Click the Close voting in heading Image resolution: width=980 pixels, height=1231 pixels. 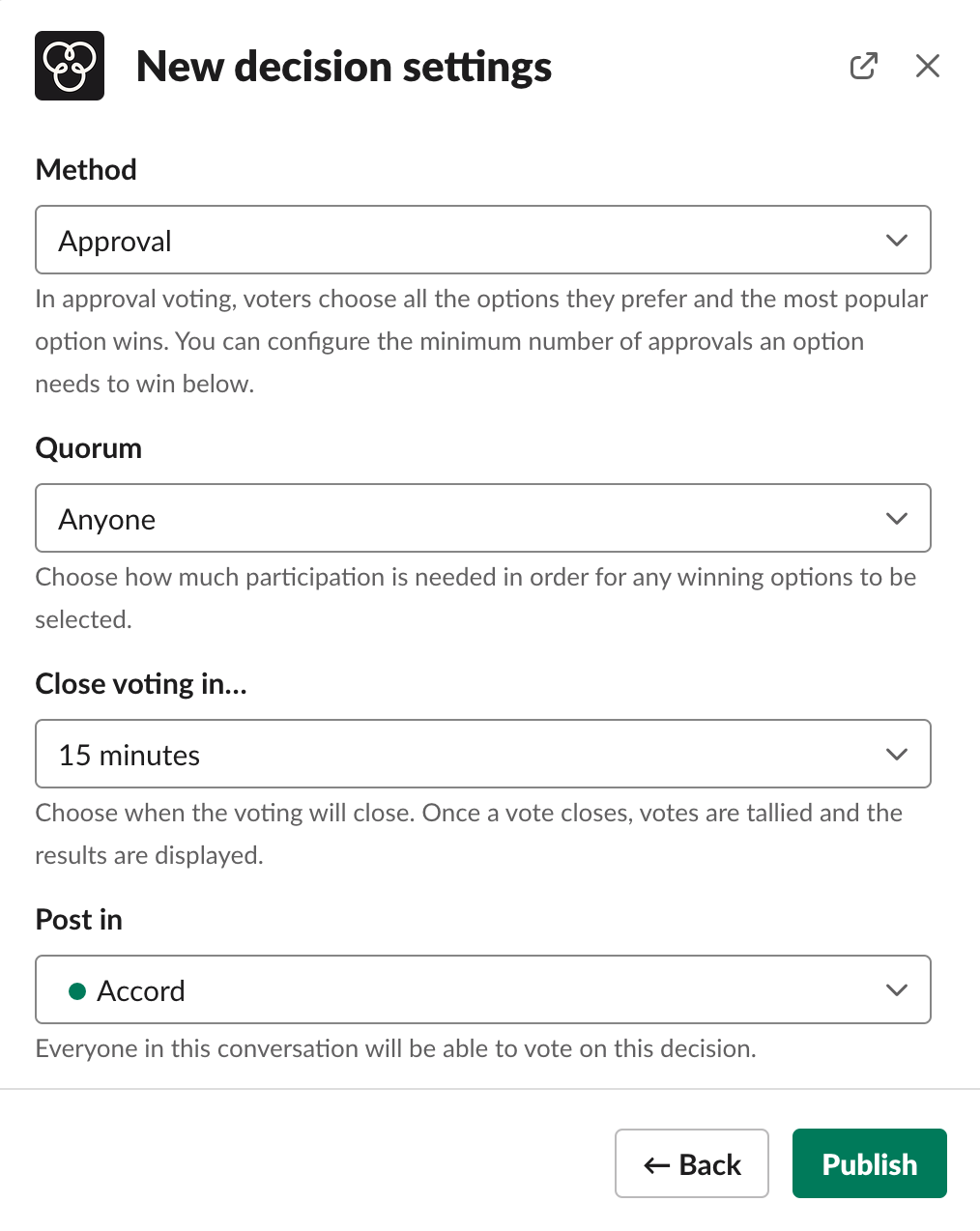[141, 683]
